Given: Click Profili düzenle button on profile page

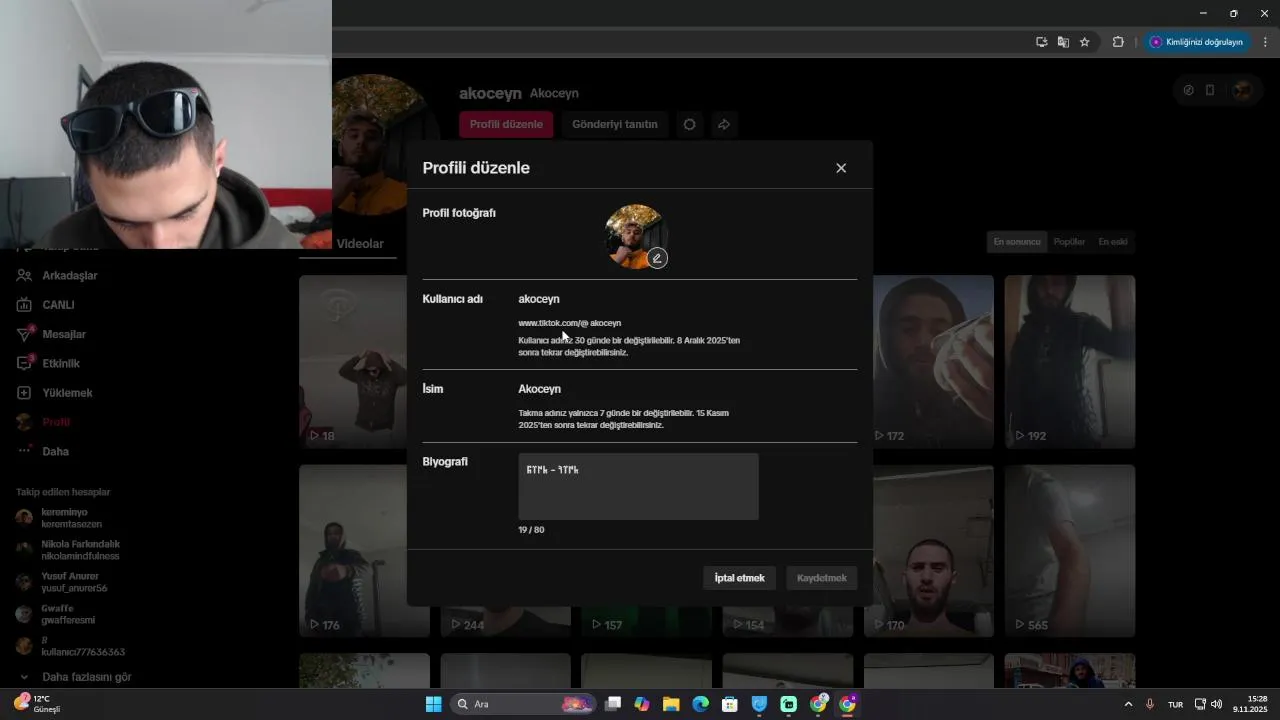Looking at the screenshot, I should click(506, 124).
